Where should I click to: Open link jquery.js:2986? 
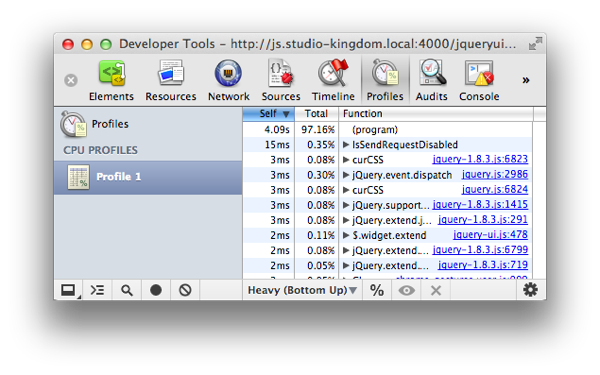[495, 174]
